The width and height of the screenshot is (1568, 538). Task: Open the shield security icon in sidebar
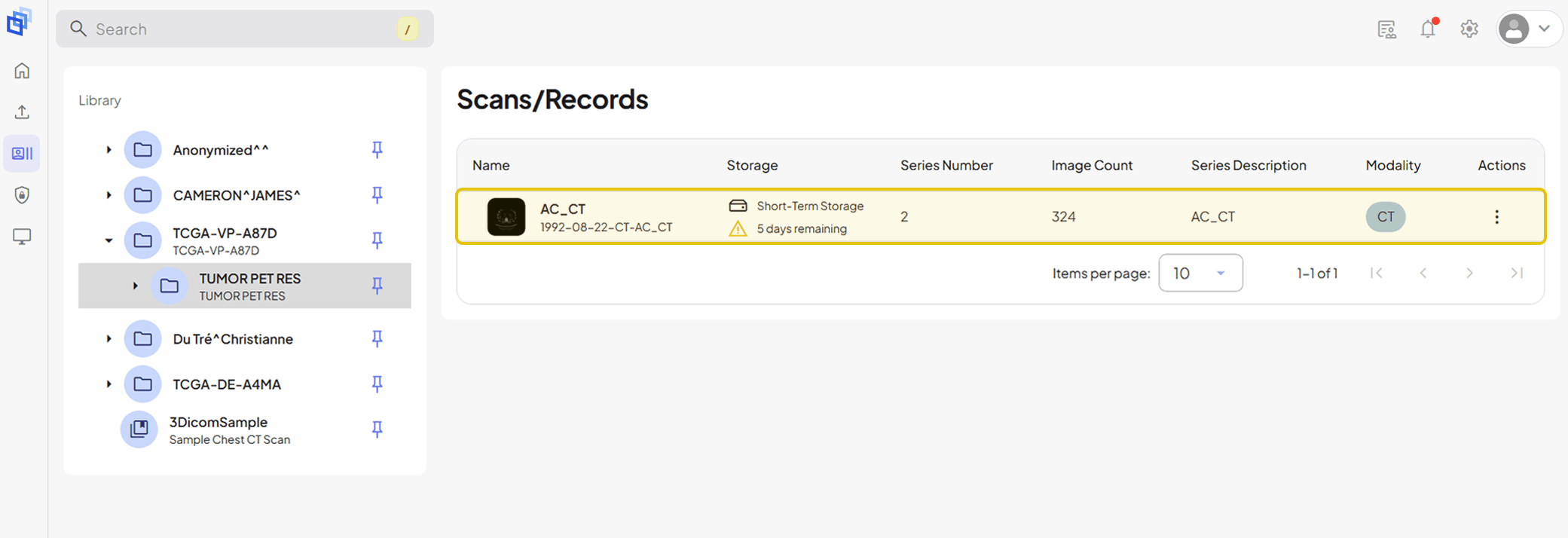pos(22,195)
